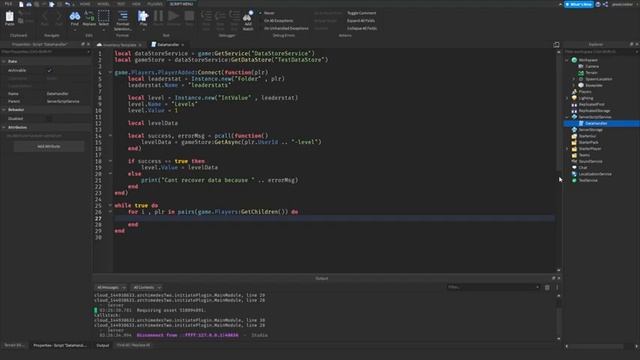
Task: Select StarterGui folder in Explorer
Action: pos(587,136)
